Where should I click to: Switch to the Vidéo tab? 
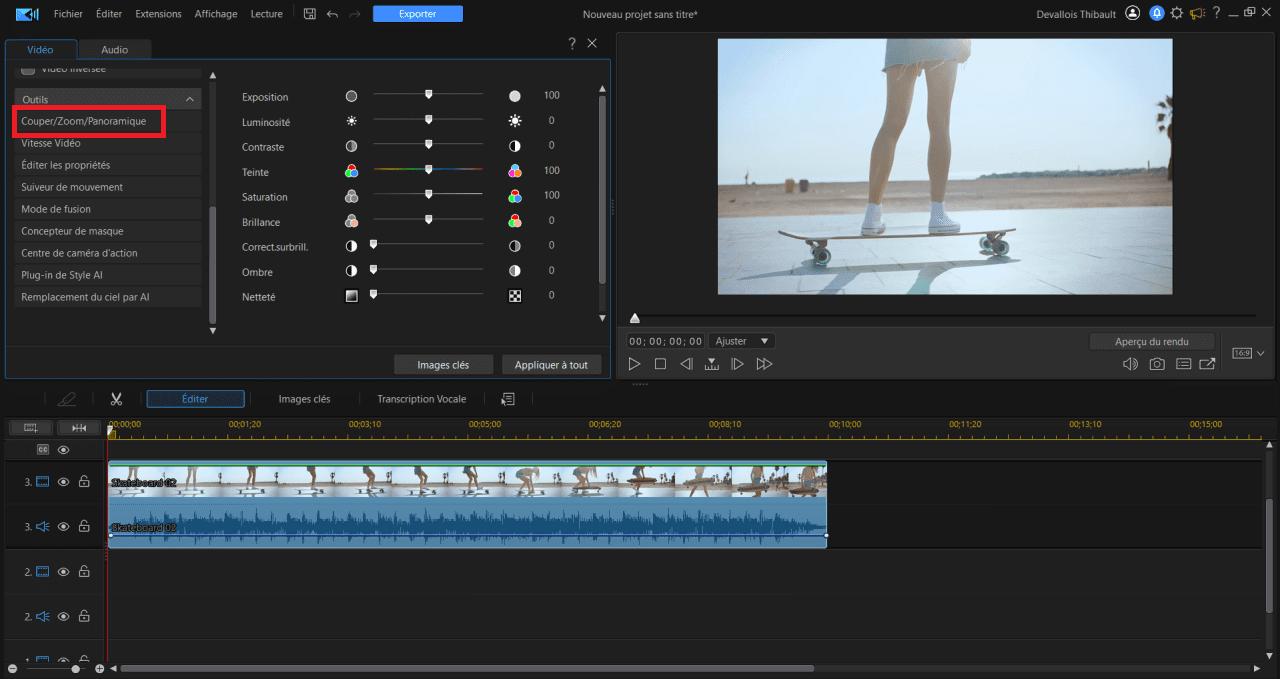click(x=41, y=49)
